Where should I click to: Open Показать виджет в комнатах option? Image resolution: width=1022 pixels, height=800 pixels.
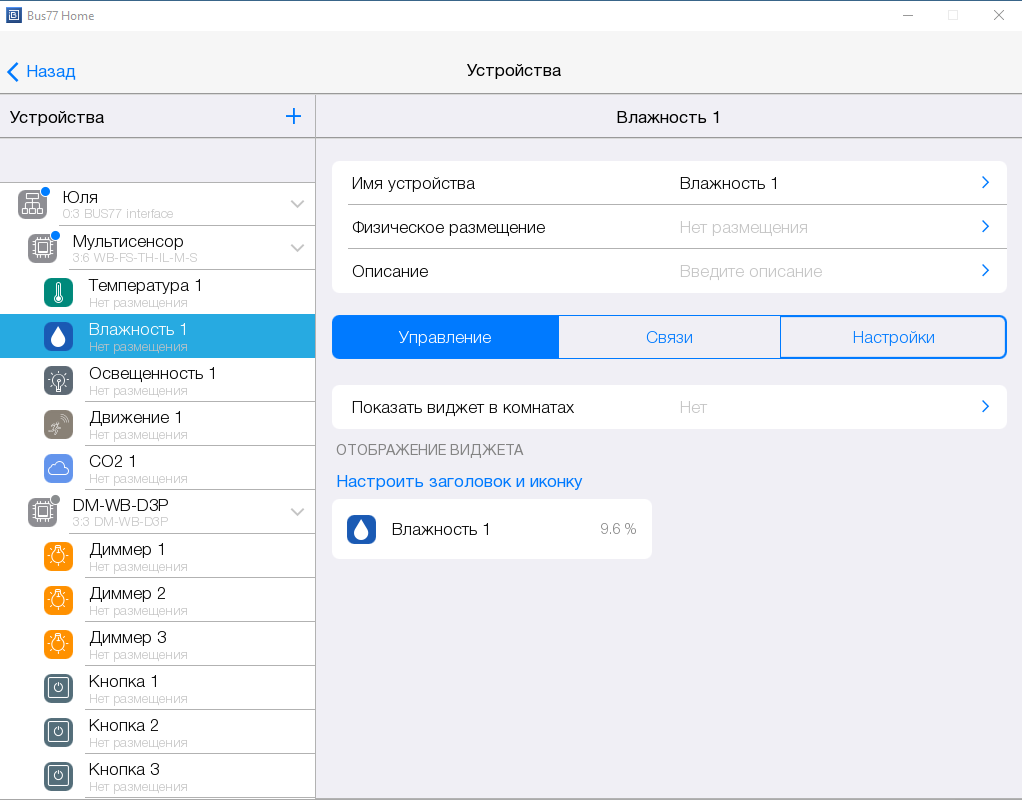669,407
